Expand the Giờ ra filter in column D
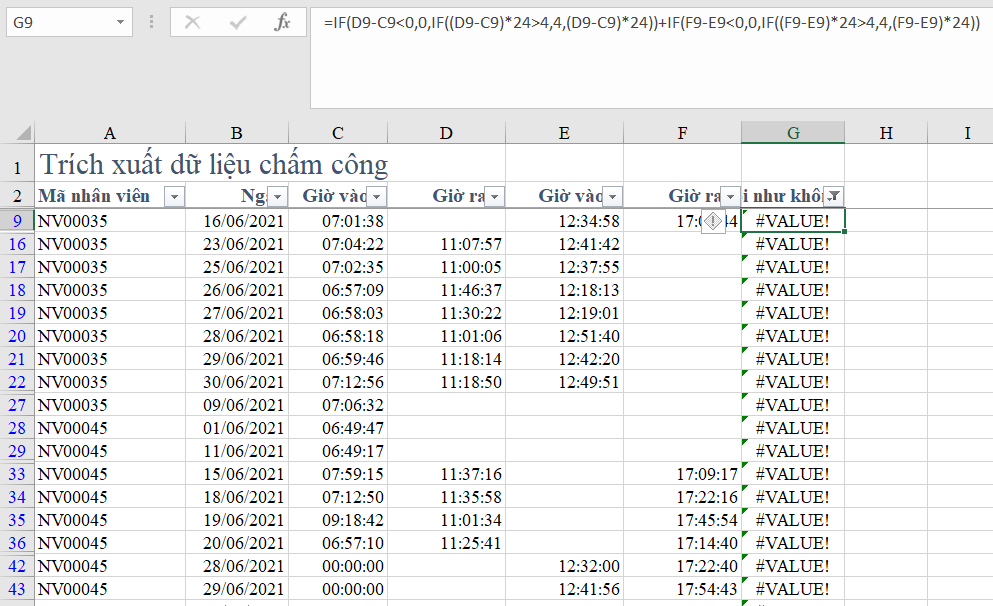Image resolution: width=993 pixels, height=606 pixels. tap(494, 196)
